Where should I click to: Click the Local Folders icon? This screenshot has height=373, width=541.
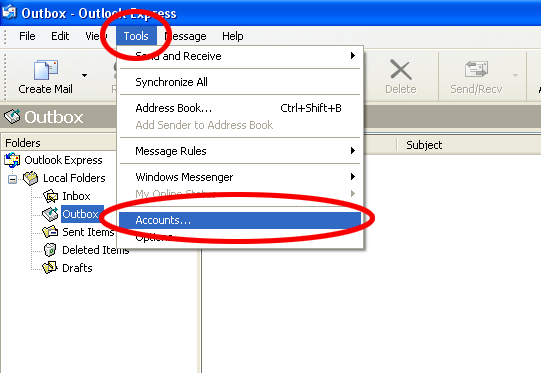point(31,178)
